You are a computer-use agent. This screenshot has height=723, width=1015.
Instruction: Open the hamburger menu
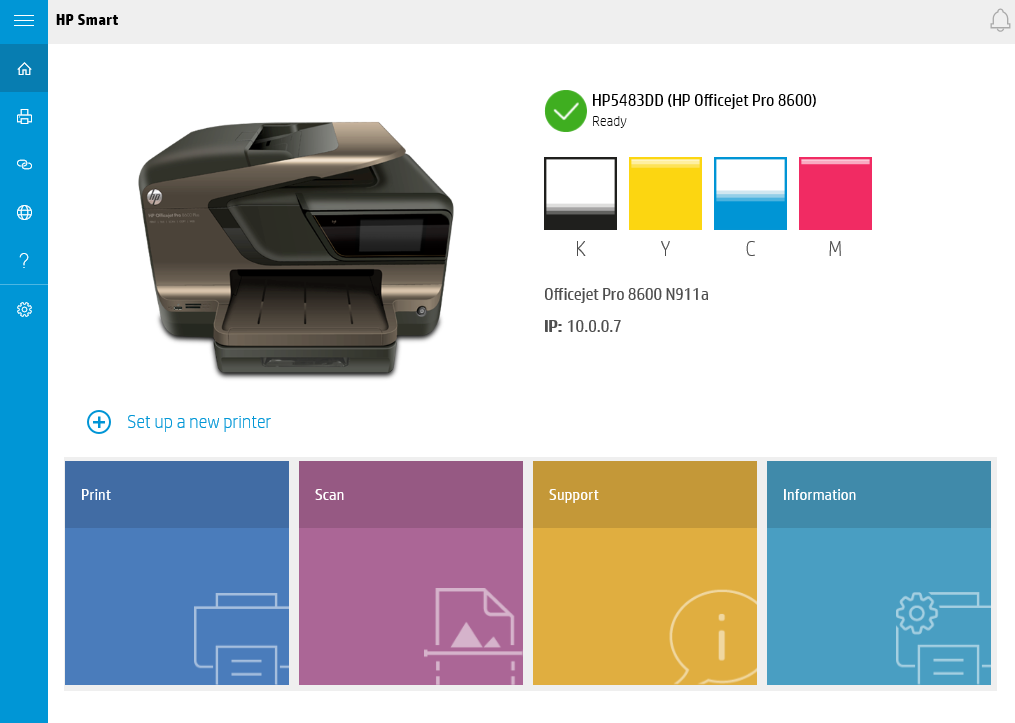click(24, 21)
